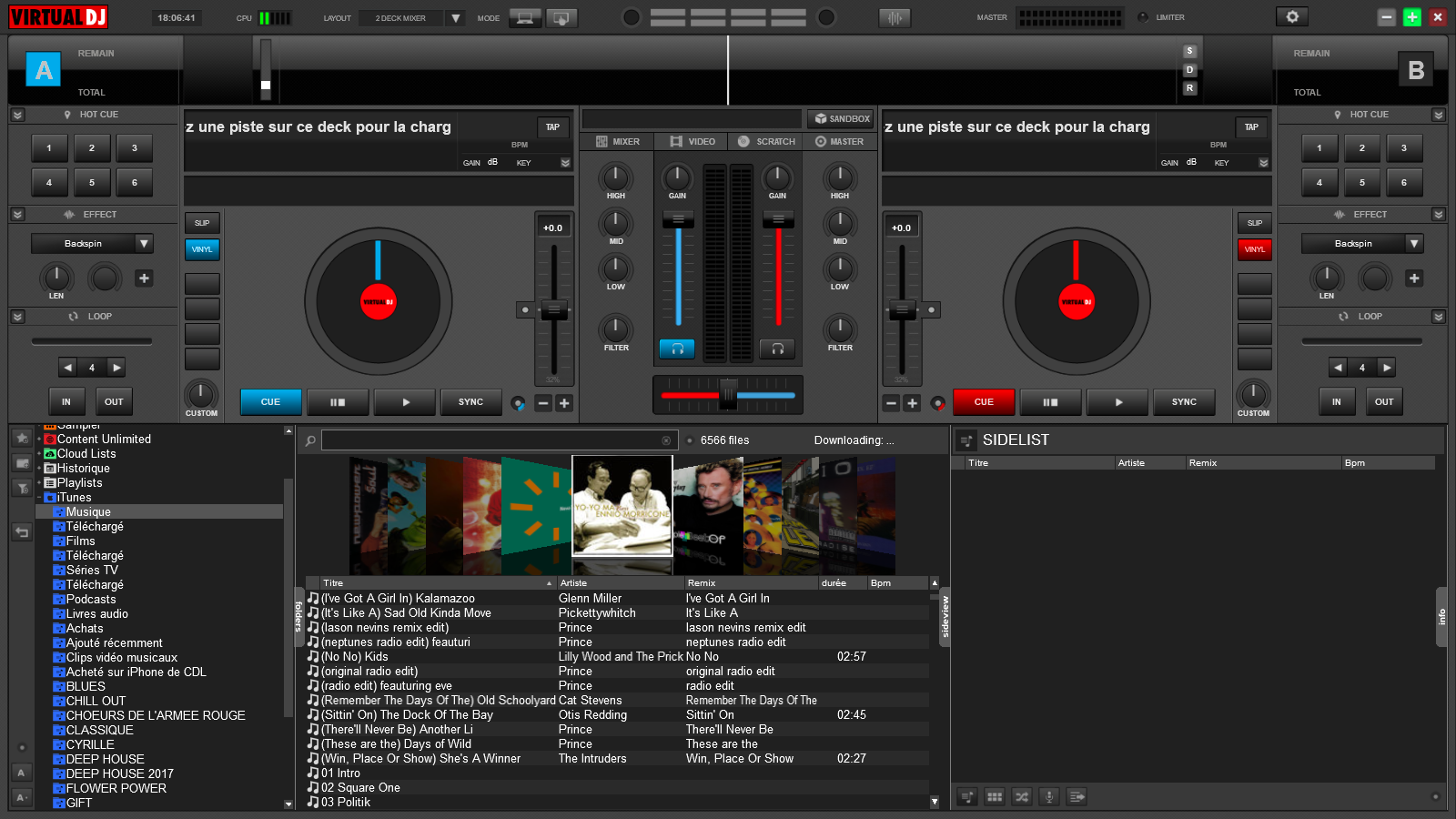
Task: Open the vertical folders tab
Action: point(298,616)
